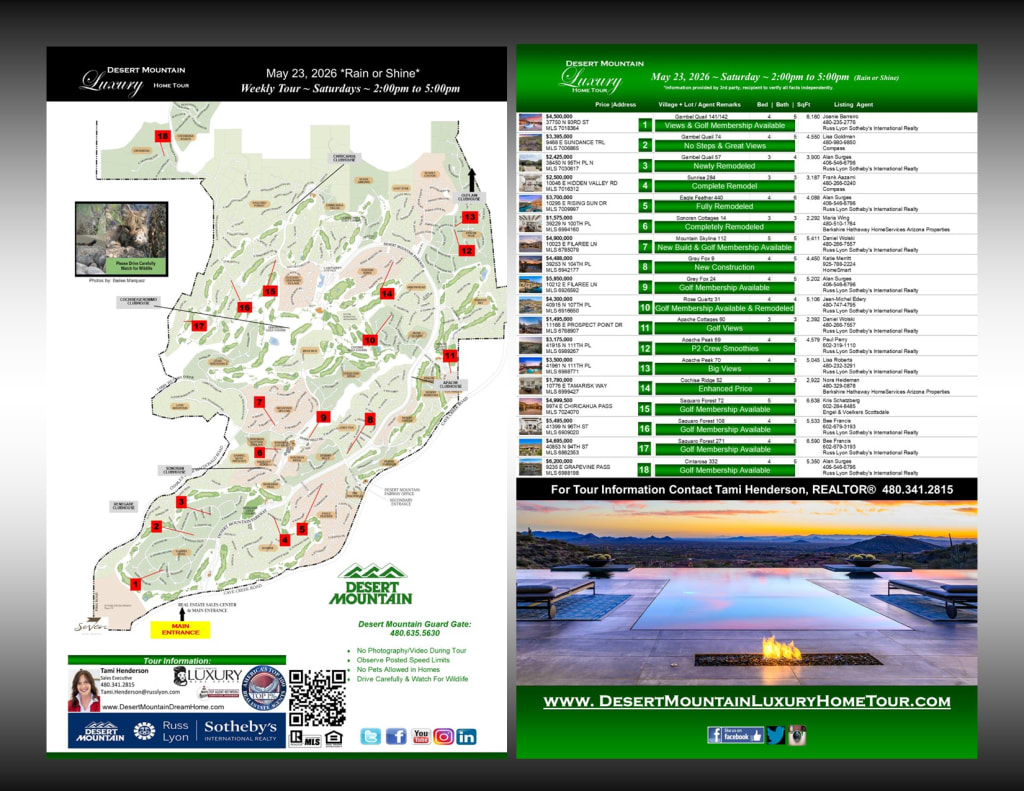Click the Big Views banner
Image resolution: width=1024 pixels, height=791 pixels.
(x=724, y=368)
